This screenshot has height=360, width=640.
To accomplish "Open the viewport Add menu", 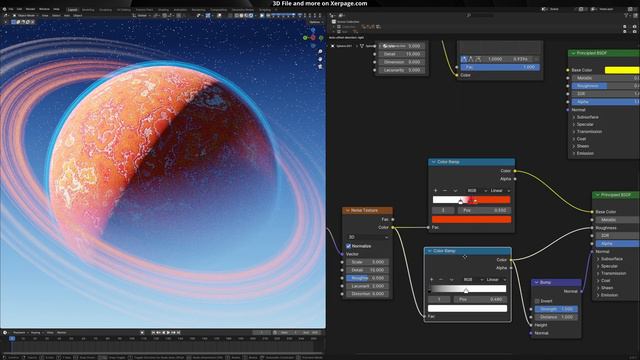I will tap(67, 16).
